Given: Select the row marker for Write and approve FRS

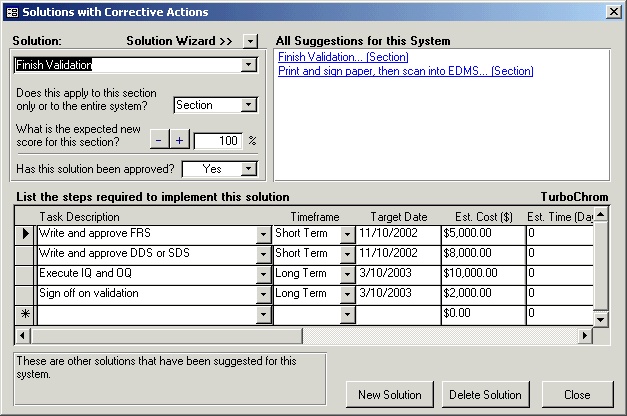Looking at the screenshot, I should coord(24,234).
